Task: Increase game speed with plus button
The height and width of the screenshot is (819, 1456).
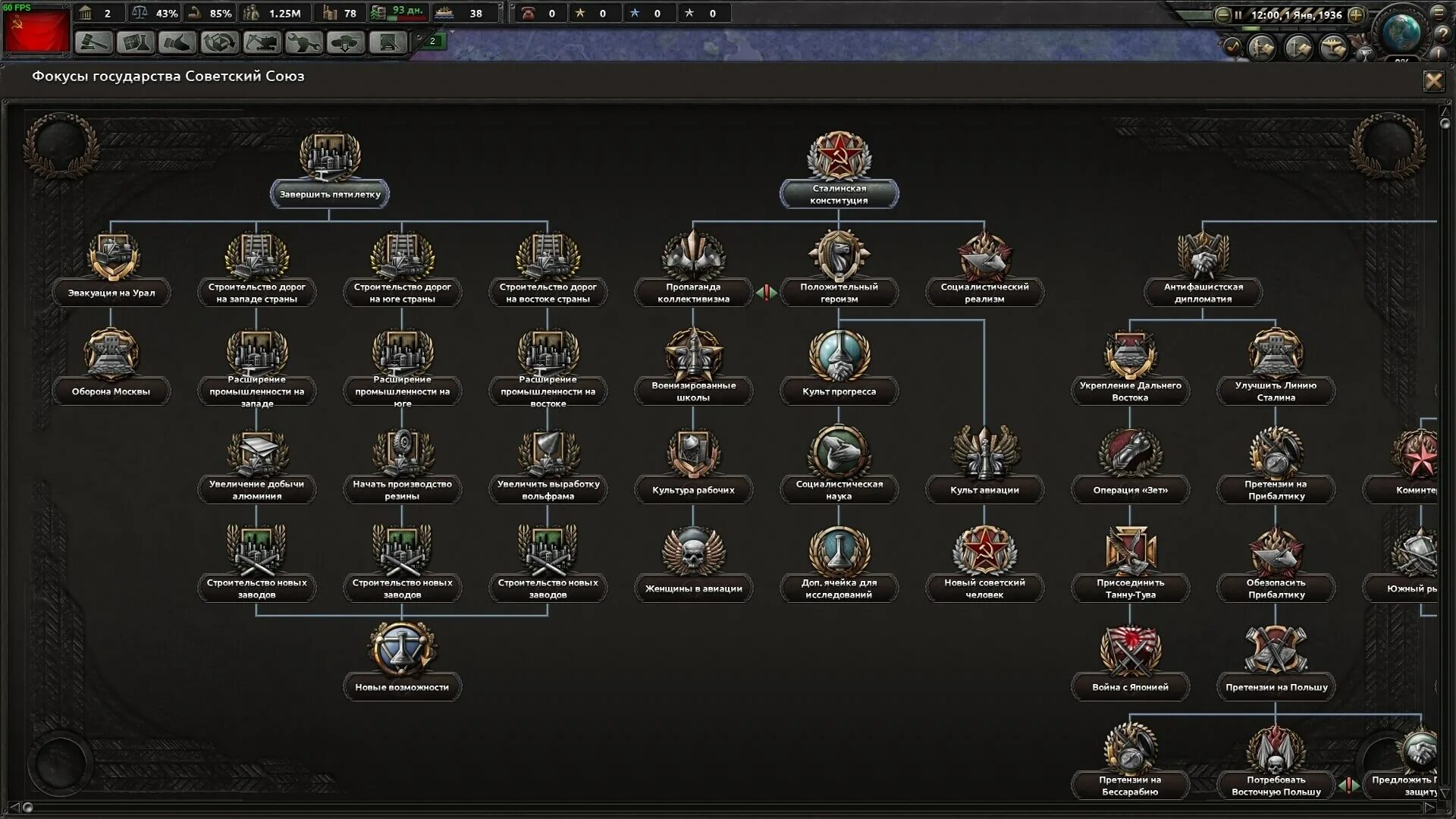Action: (x=1357, y=15)
